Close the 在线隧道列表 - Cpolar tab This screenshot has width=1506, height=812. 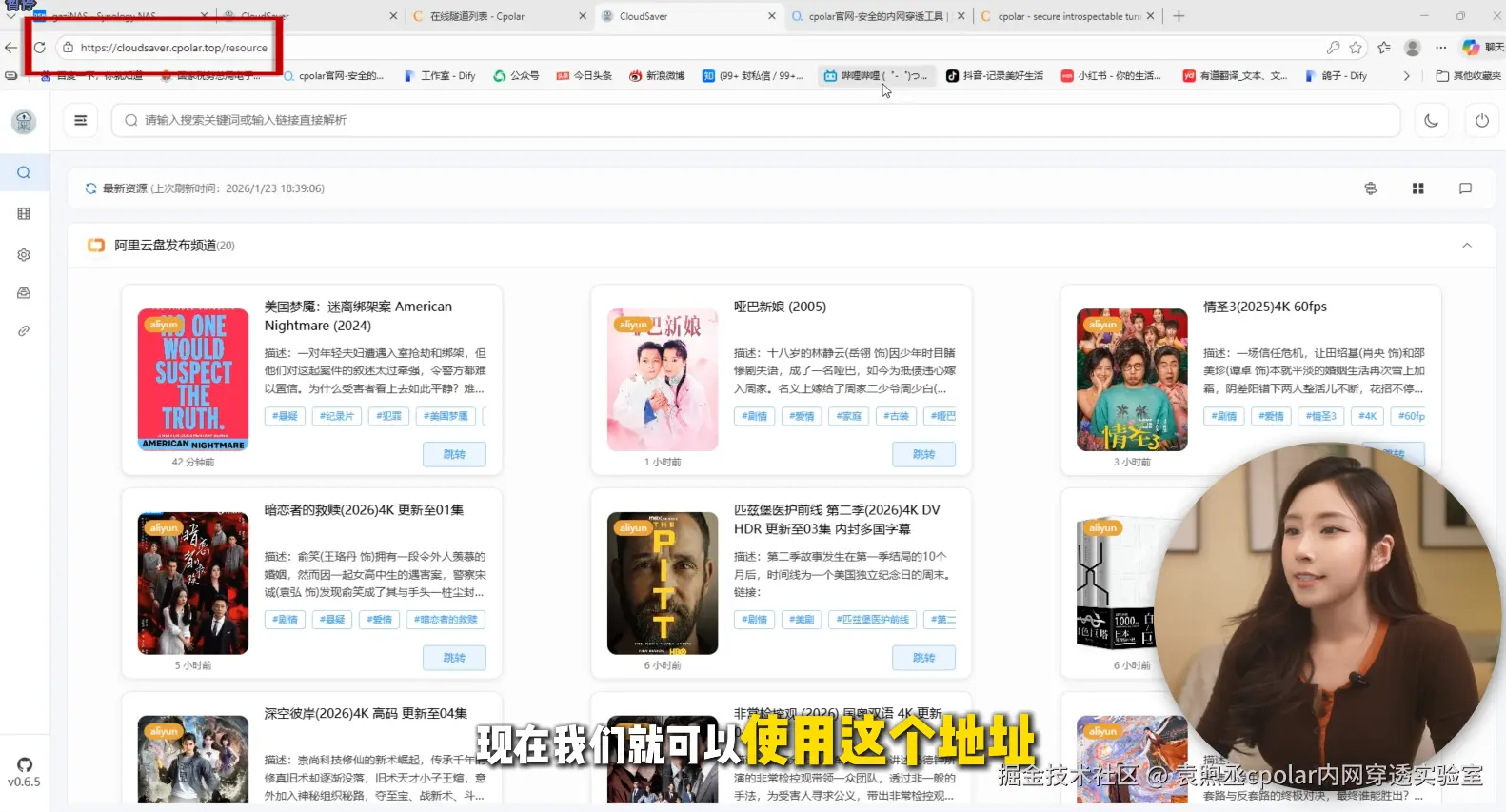[x=583, y=16]
